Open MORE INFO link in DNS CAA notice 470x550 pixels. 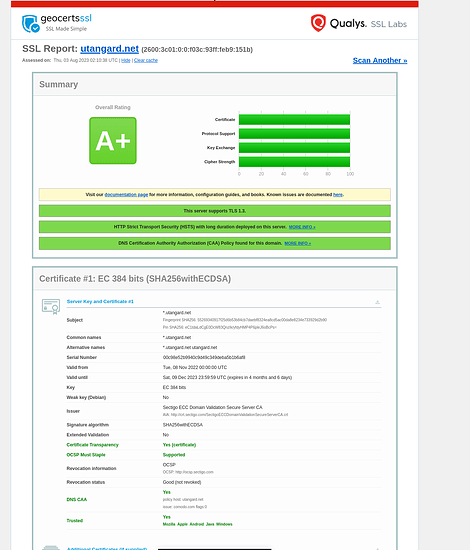click(297, 243)
